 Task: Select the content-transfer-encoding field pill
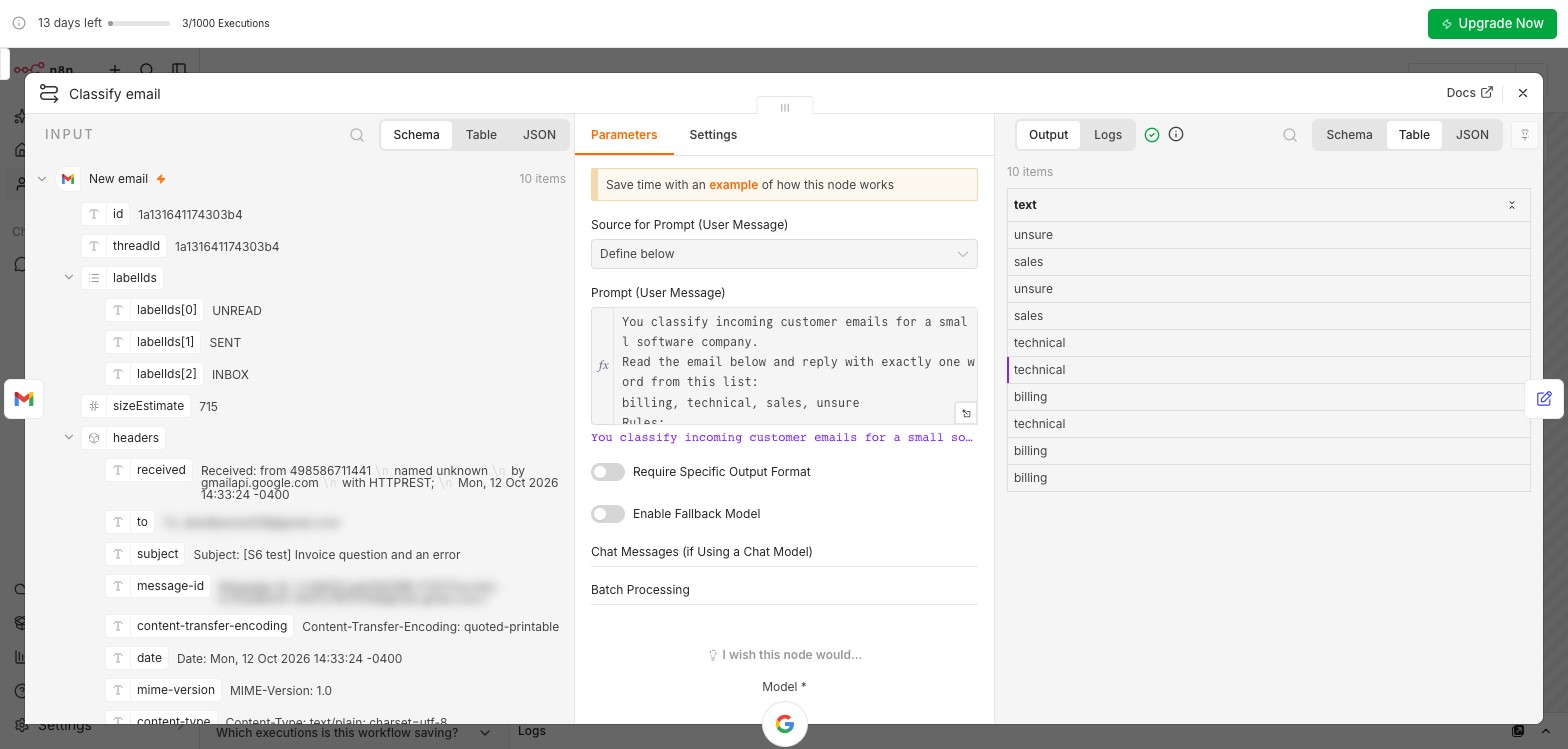pos(200,626)
